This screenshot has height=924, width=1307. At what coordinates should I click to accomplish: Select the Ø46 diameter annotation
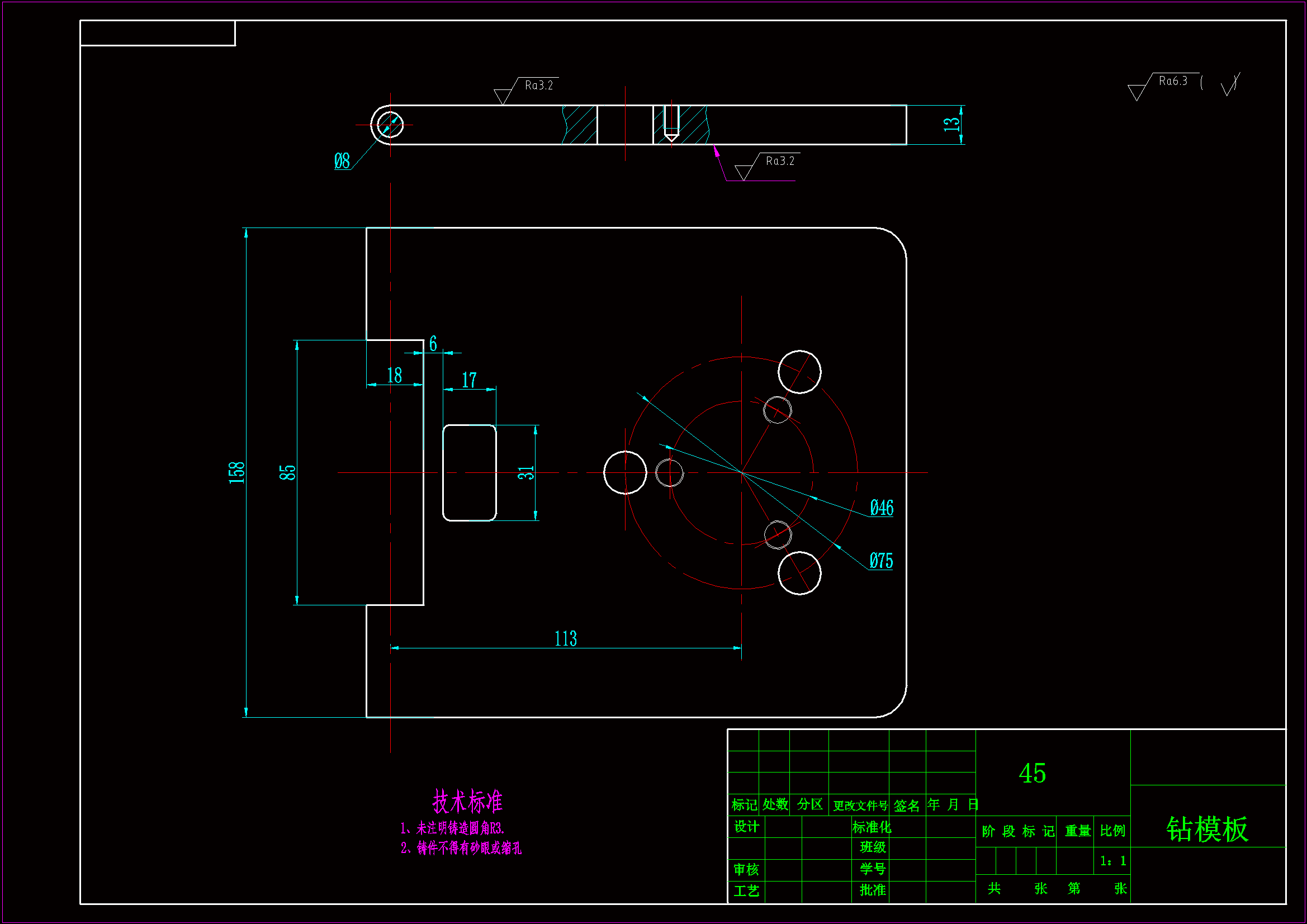(881, 508)
